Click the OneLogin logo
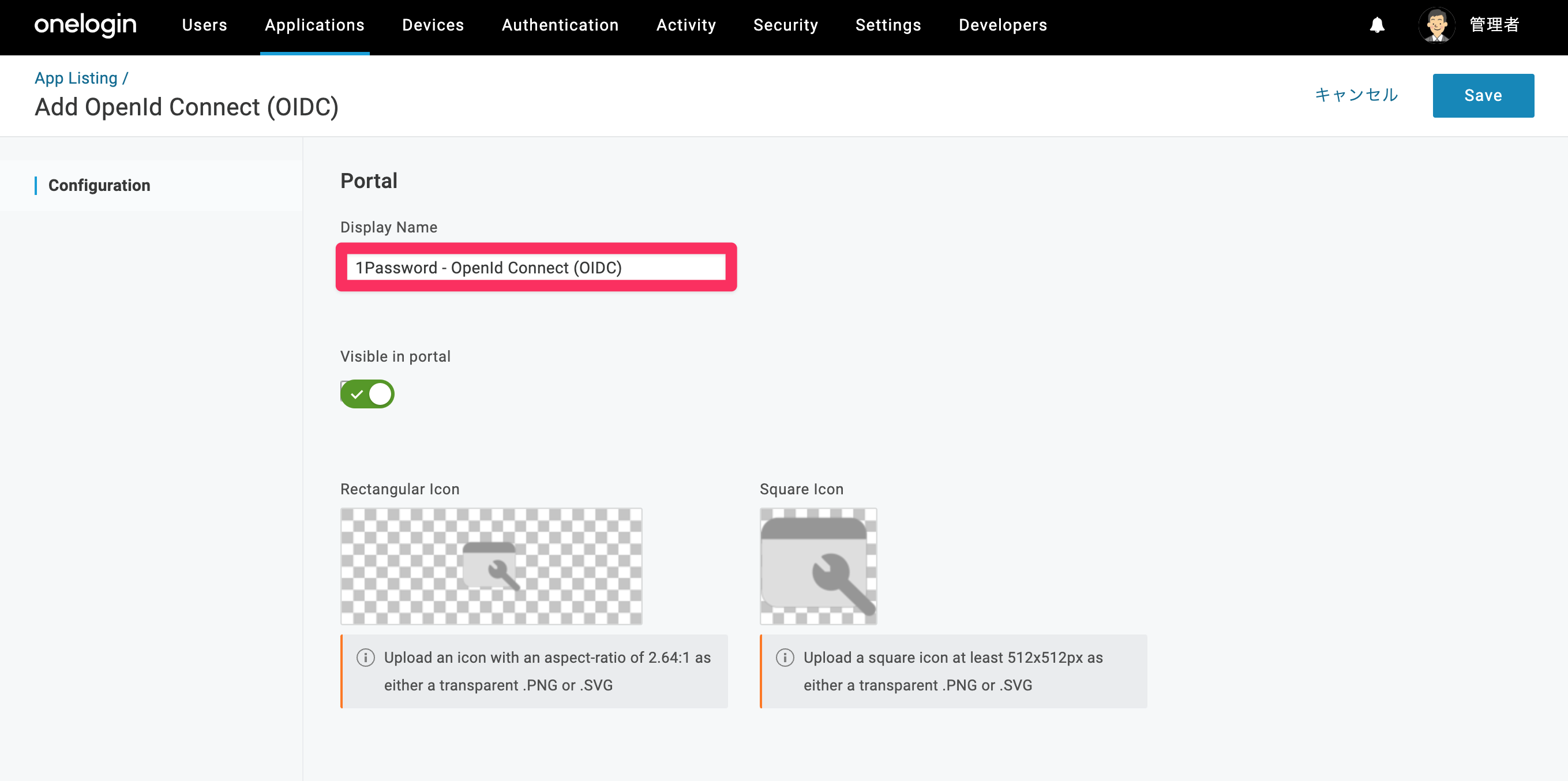 pos(85,25)
